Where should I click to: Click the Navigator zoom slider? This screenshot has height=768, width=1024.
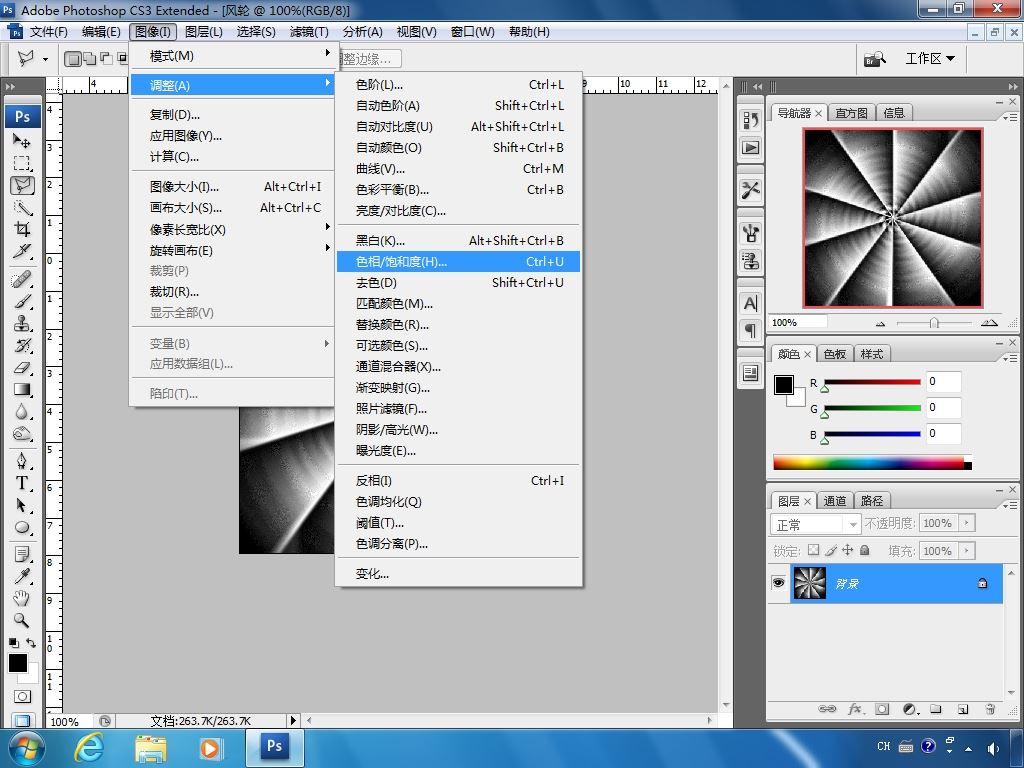point(934,323)
